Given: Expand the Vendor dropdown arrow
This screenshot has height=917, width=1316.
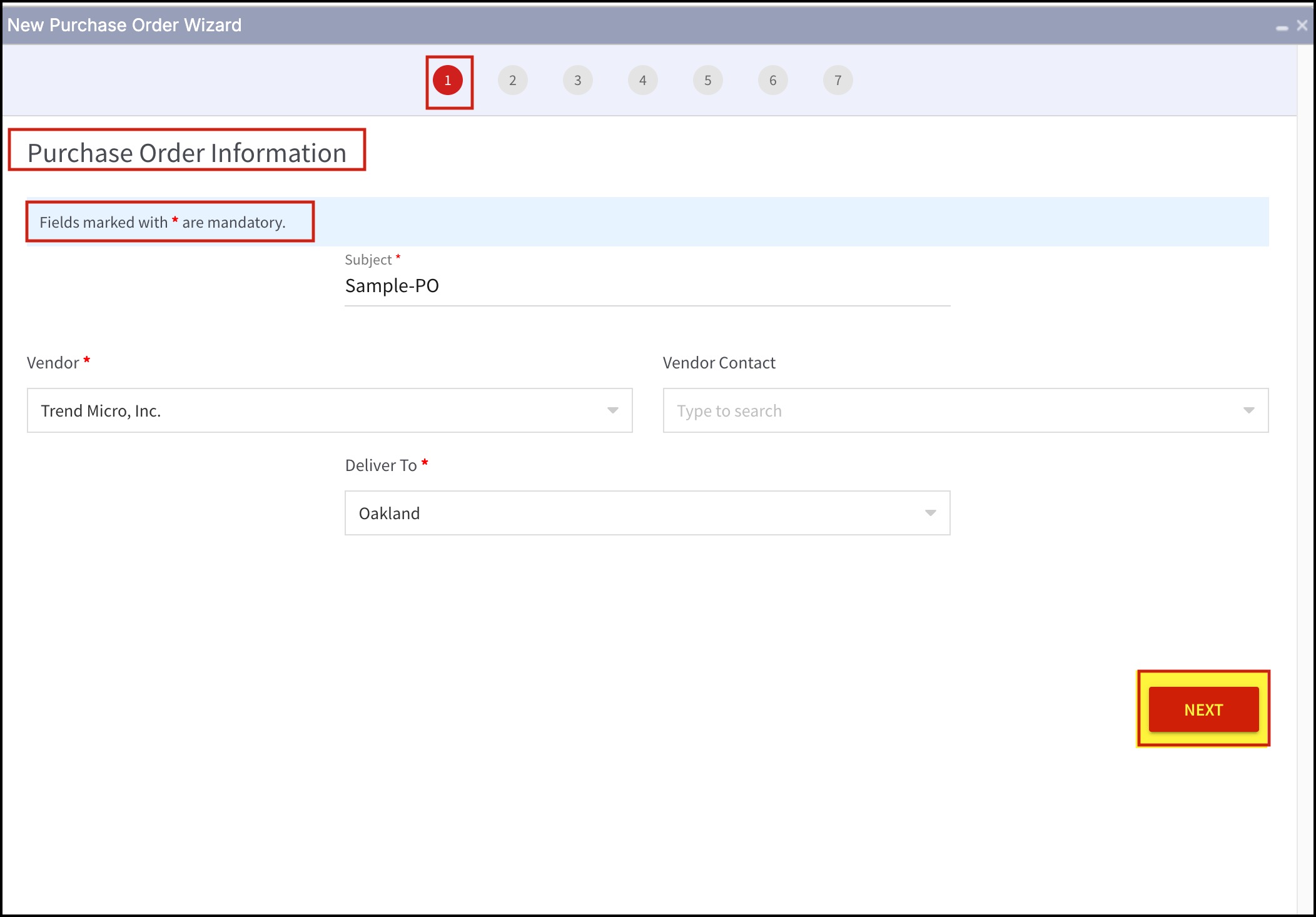Looking at the screenshot, I should point(612,410).
